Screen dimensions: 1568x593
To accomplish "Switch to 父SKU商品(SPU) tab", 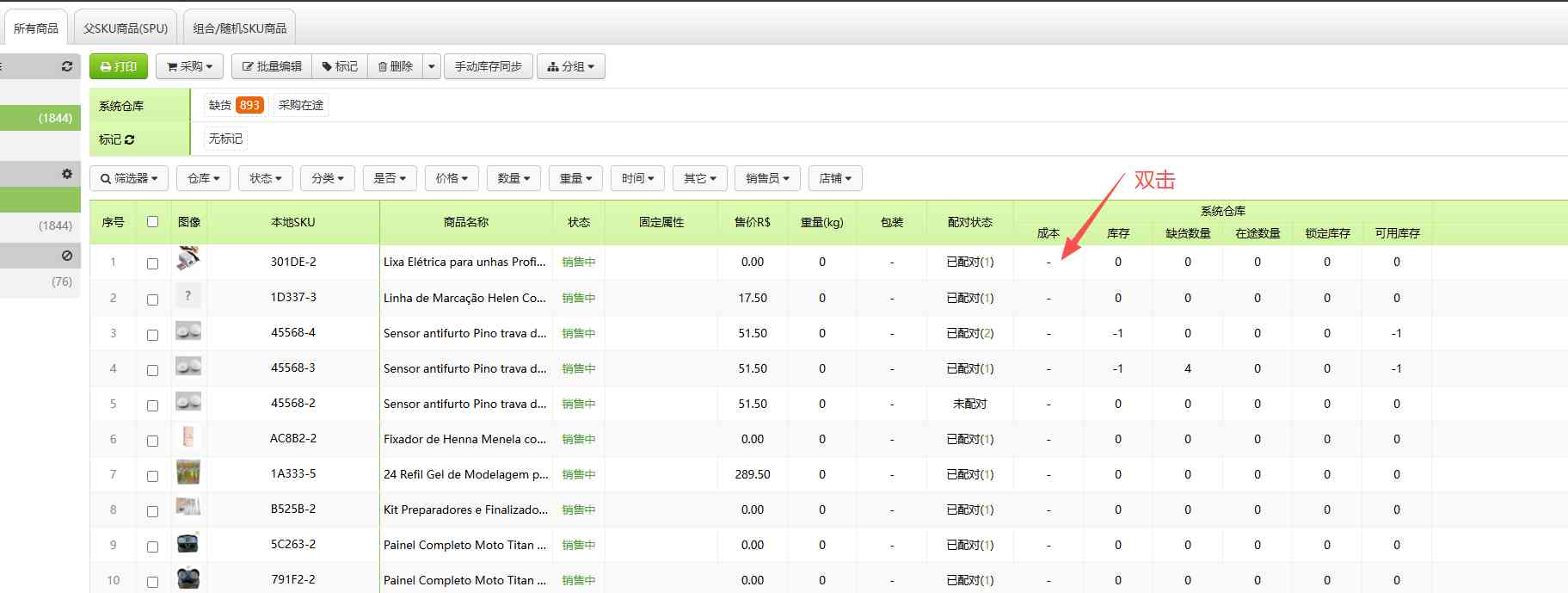I will pyautogui.click(x=126, y=28).
